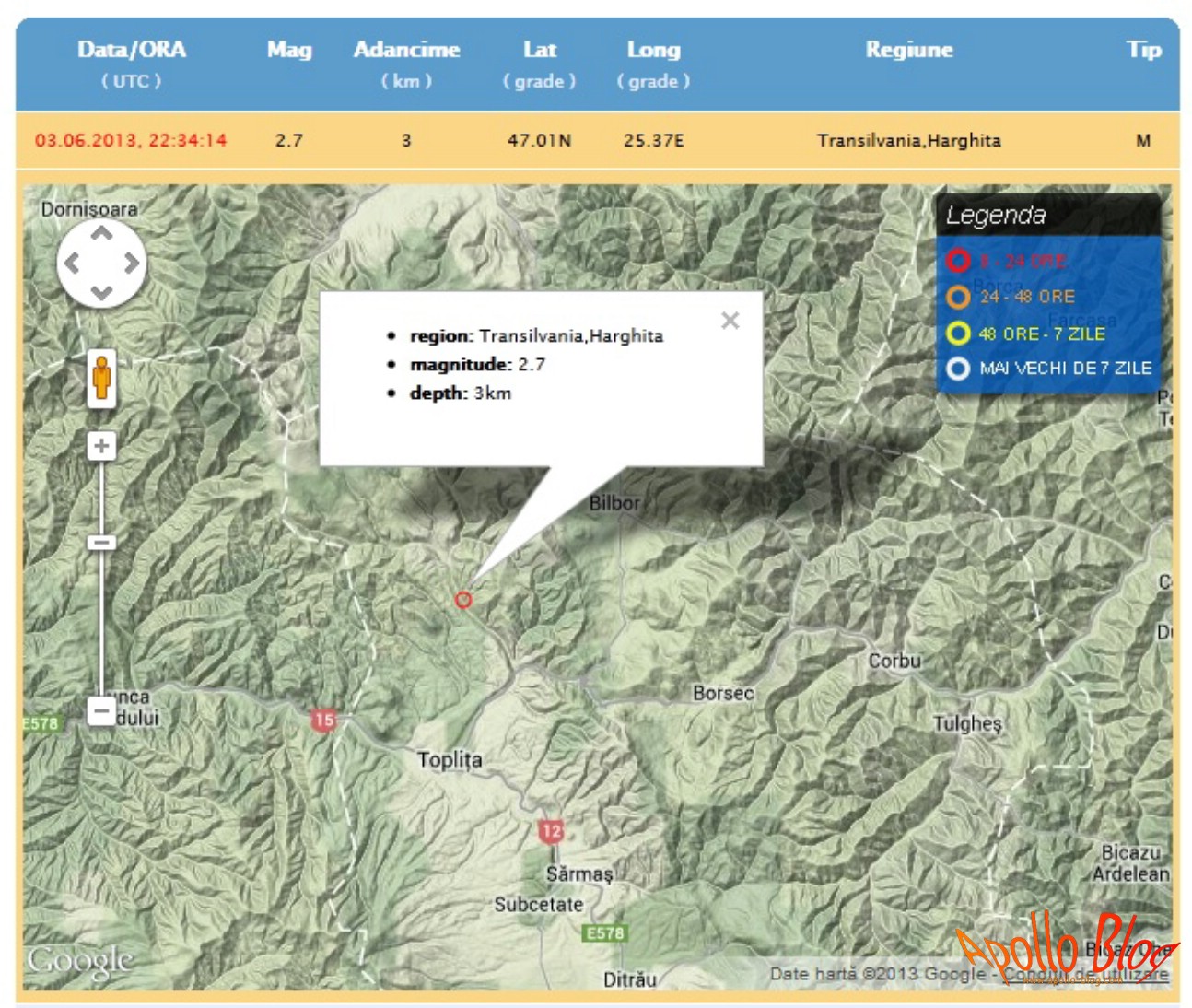Pan the map left with the arrow
The image size is (1192, 1008).
[x=72, y=264]
